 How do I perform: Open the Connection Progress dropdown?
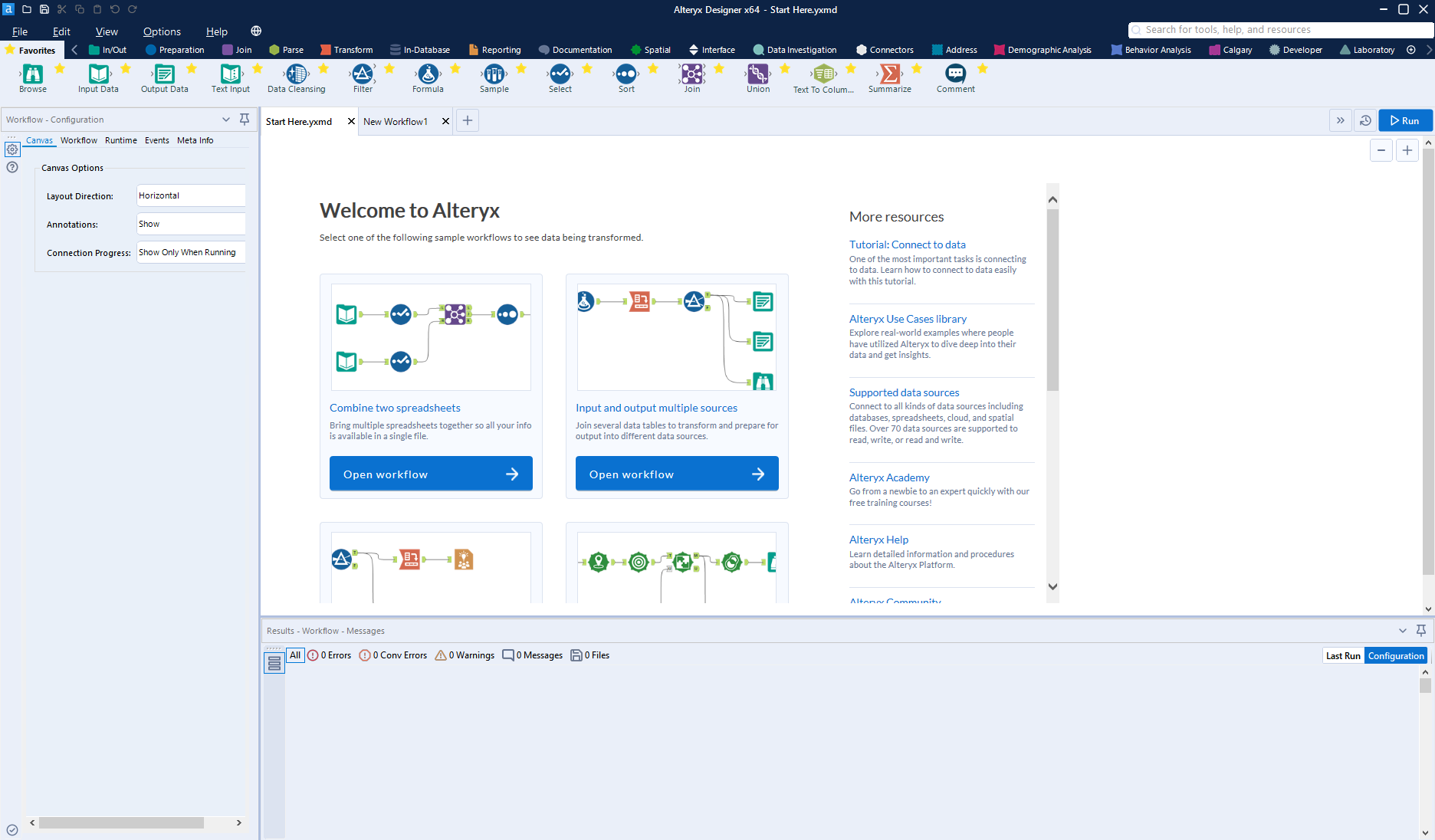(x=191, y=252)
